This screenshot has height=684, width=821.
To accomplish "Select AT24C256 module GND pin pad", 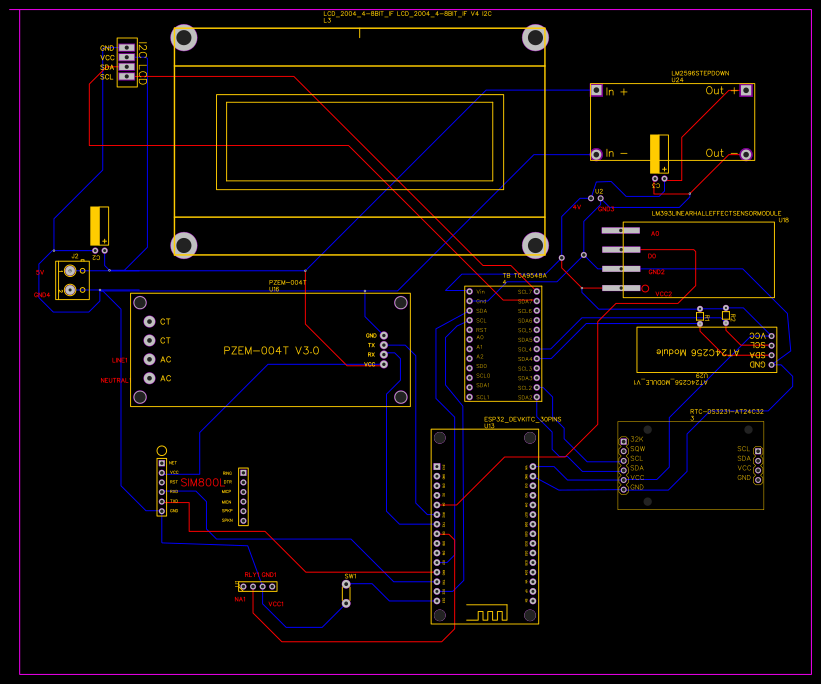I will [771, 365].
